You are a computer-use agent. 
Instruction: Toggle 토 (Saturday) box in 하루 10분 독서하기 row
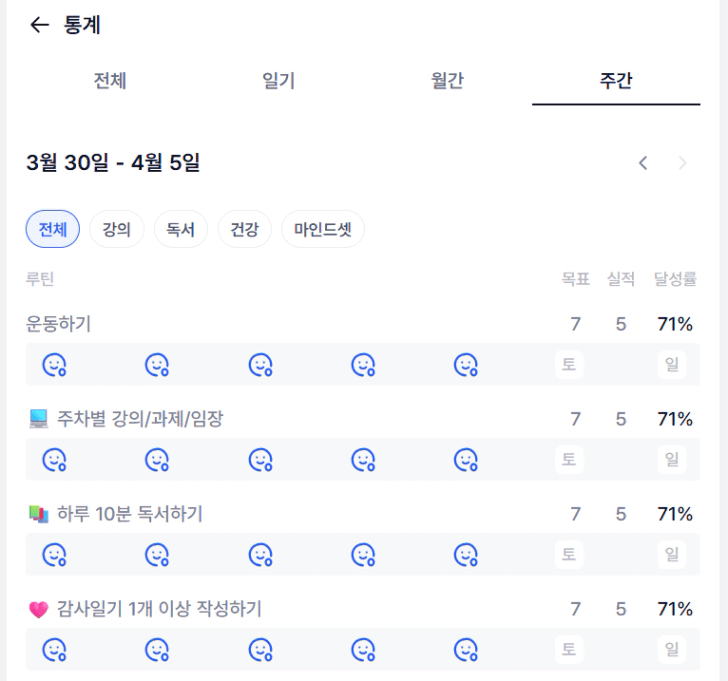click(569, 555)
